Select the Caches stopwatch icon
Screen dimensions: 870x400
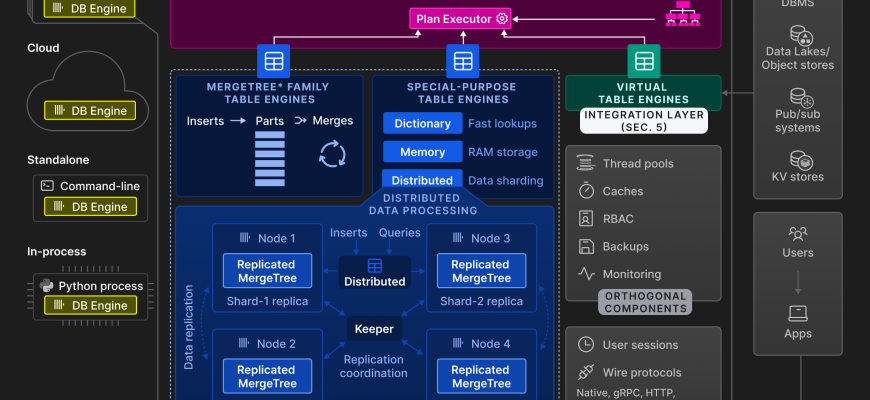(x=586, y=190)
